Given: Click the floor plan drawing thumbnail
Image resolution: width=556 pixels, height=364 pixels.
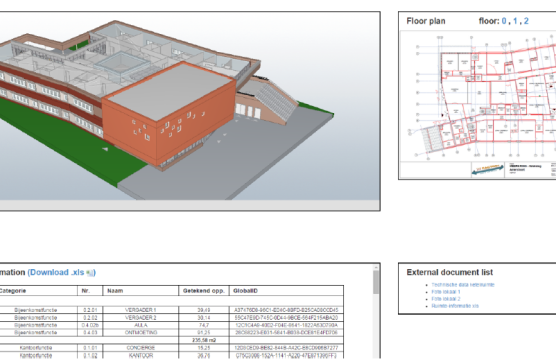Looking at the screenshot, I should tap(478, 104).
